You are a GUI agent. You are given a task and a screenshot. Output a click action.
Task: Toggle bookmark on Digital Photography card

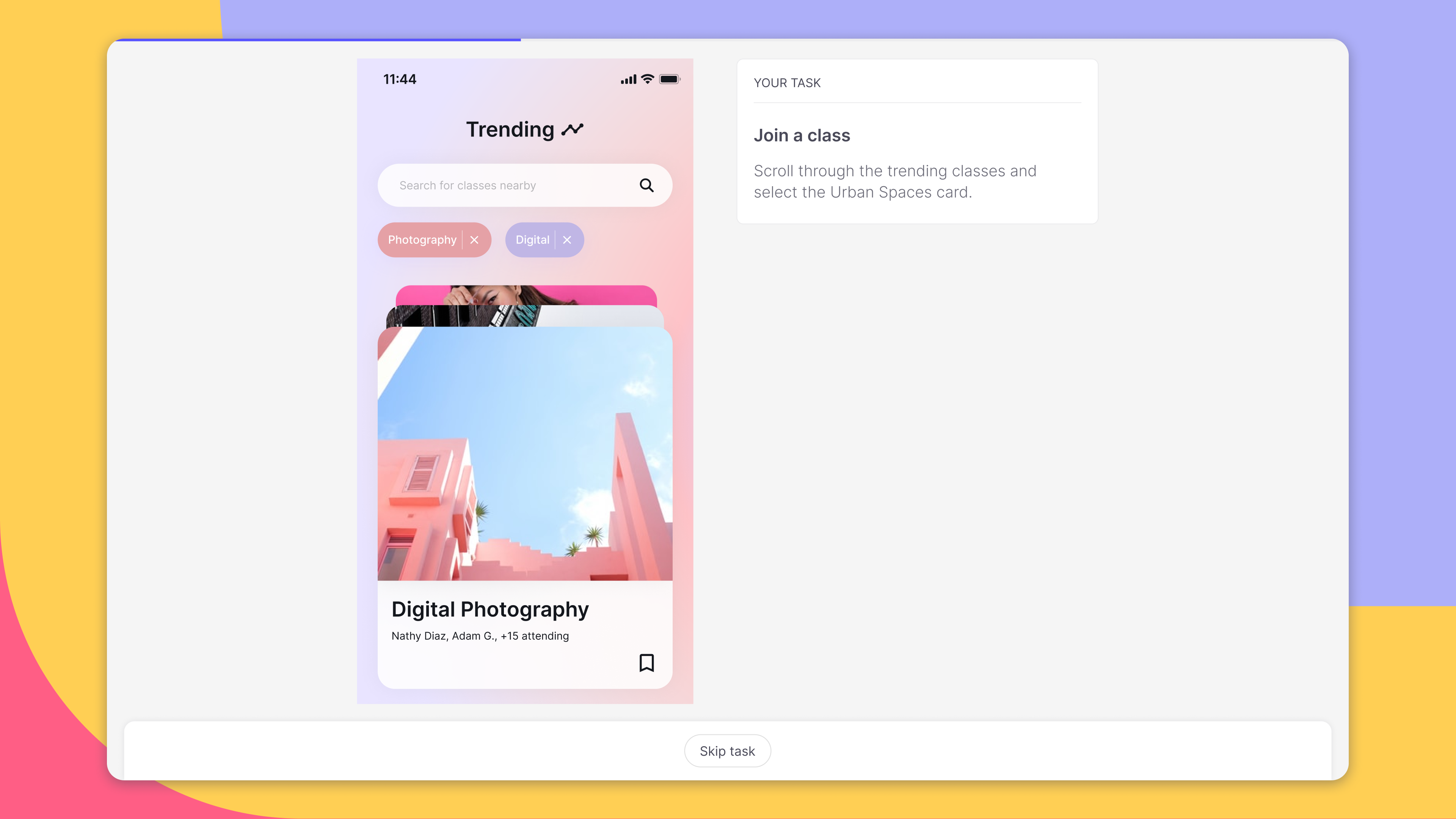(647, 662)
